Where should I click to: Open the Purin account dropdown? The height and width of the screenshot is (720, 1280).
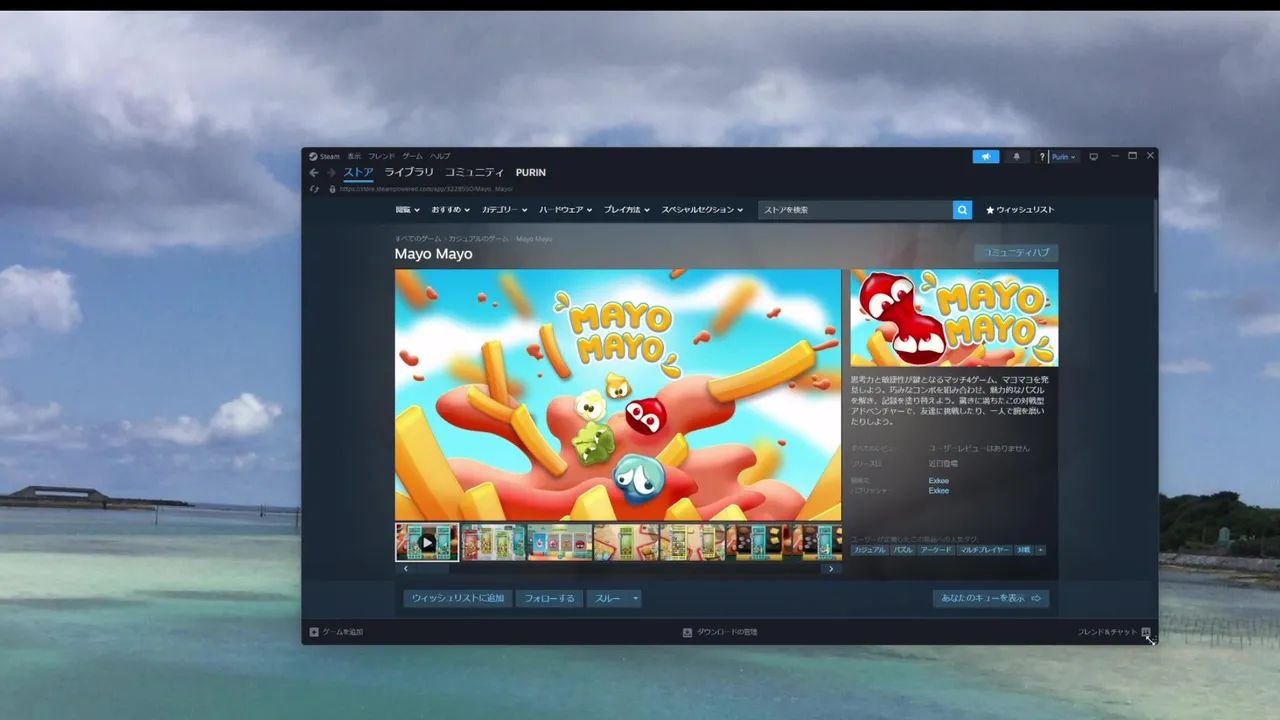(x=1063, y=157)
